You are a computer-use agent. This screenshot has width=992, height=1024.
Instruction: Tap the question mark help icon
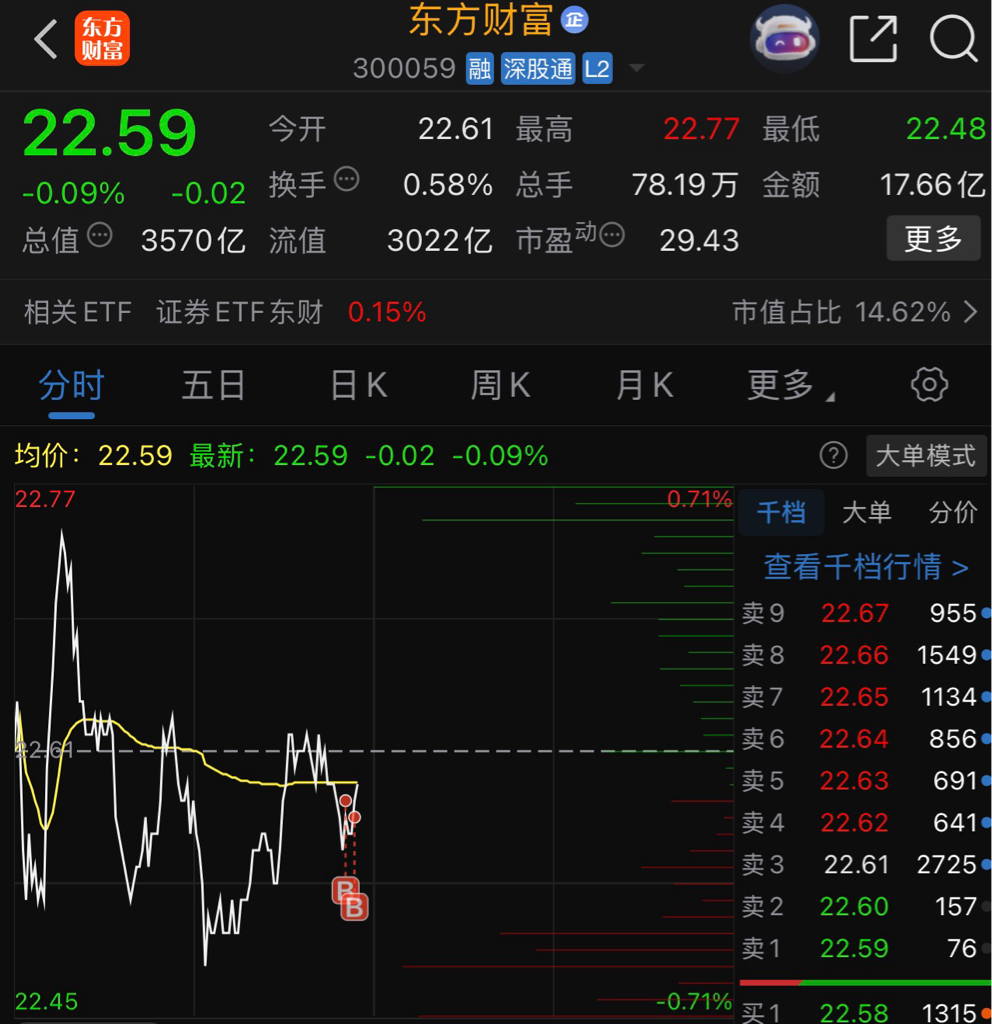[834, 455]
